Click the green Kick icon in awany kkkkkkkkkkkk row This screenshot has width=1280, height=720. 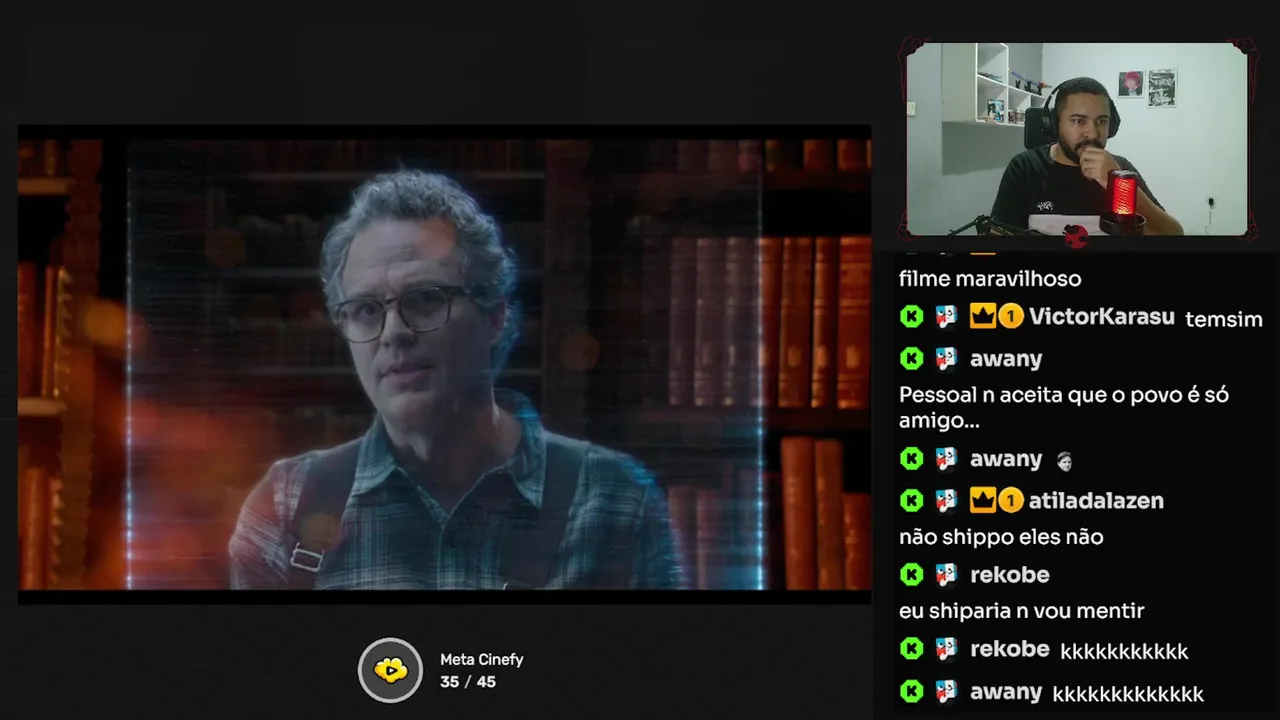911,691
